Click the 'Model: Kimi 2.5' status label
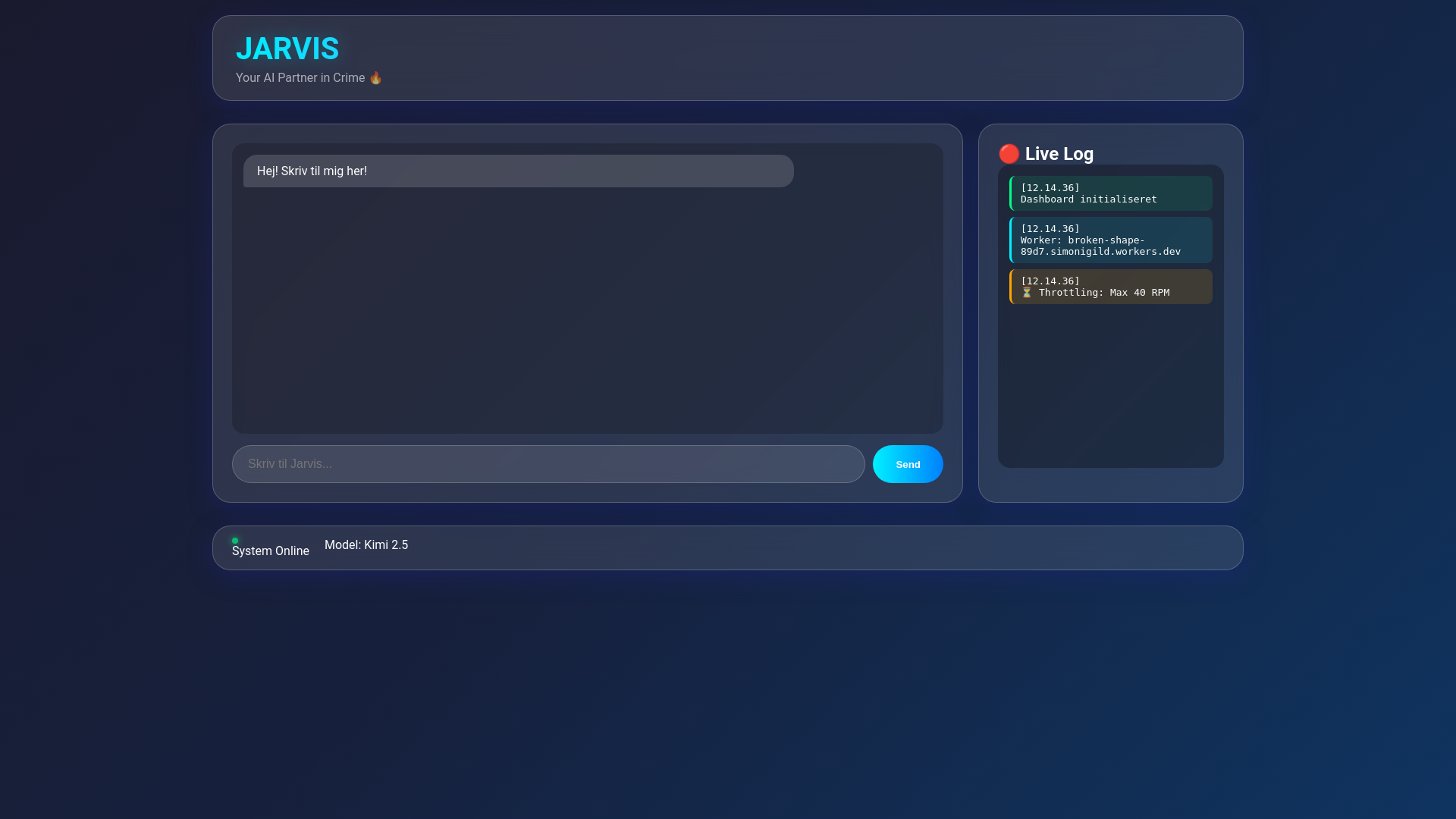Image resolution: width=1456 pixels, height=819 pixels. [366, 545]
